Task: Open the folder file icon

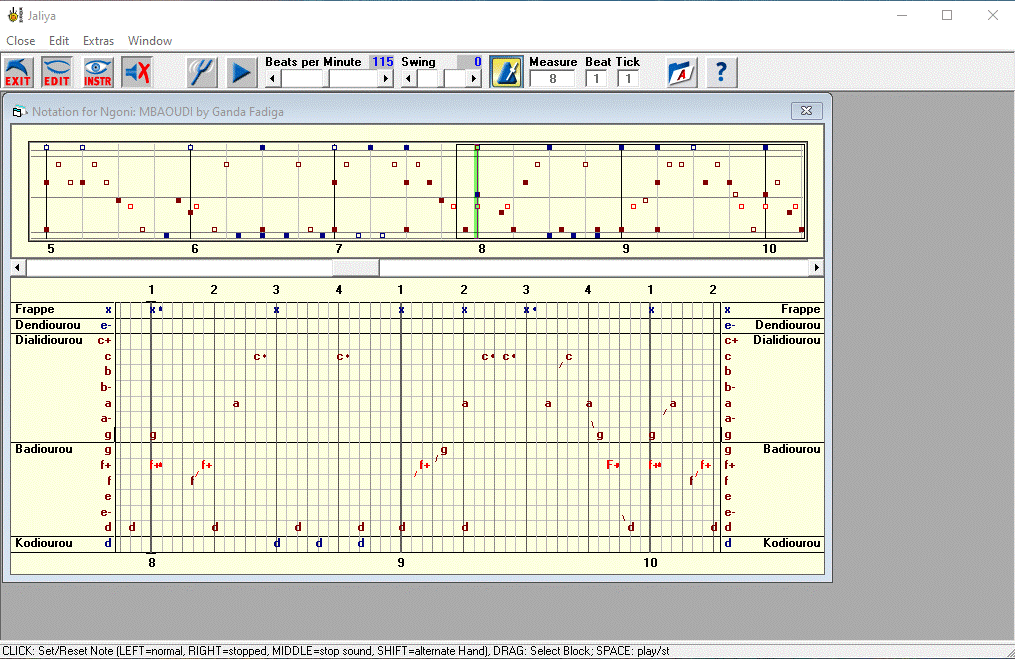Action: 682,72
